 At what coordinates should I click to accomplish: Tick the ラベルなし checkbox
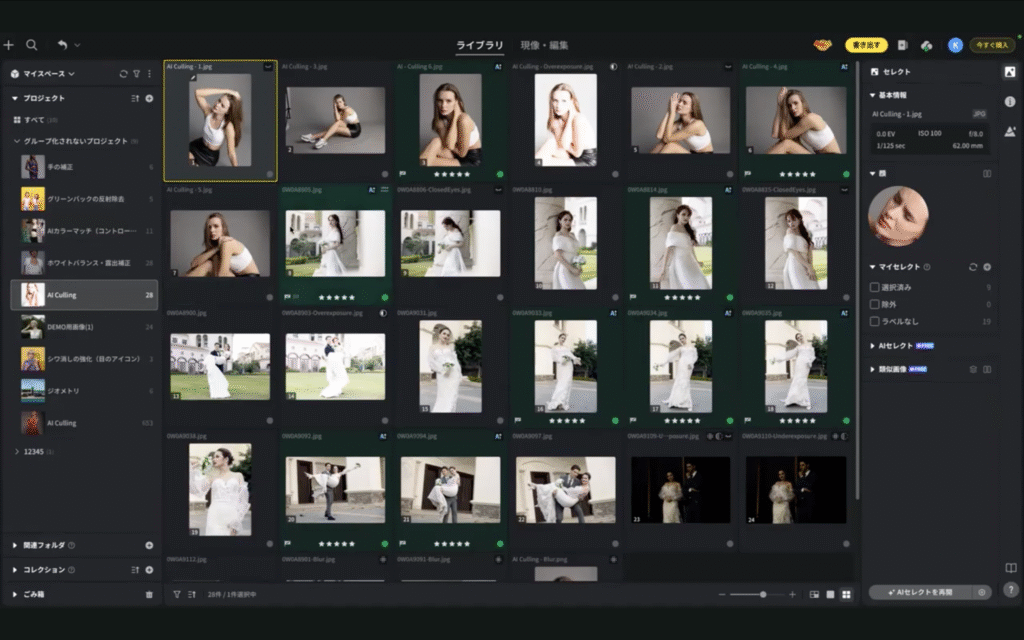[x=875, y=321]
